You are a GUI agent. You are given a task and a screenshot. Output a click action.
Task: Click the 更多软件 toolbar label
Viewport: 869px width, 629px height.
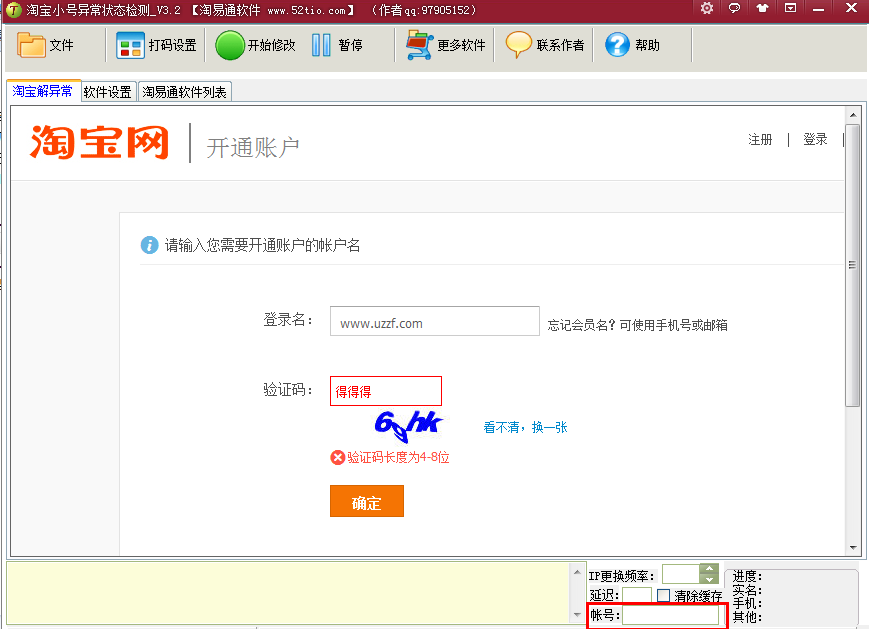coord(461,45)
